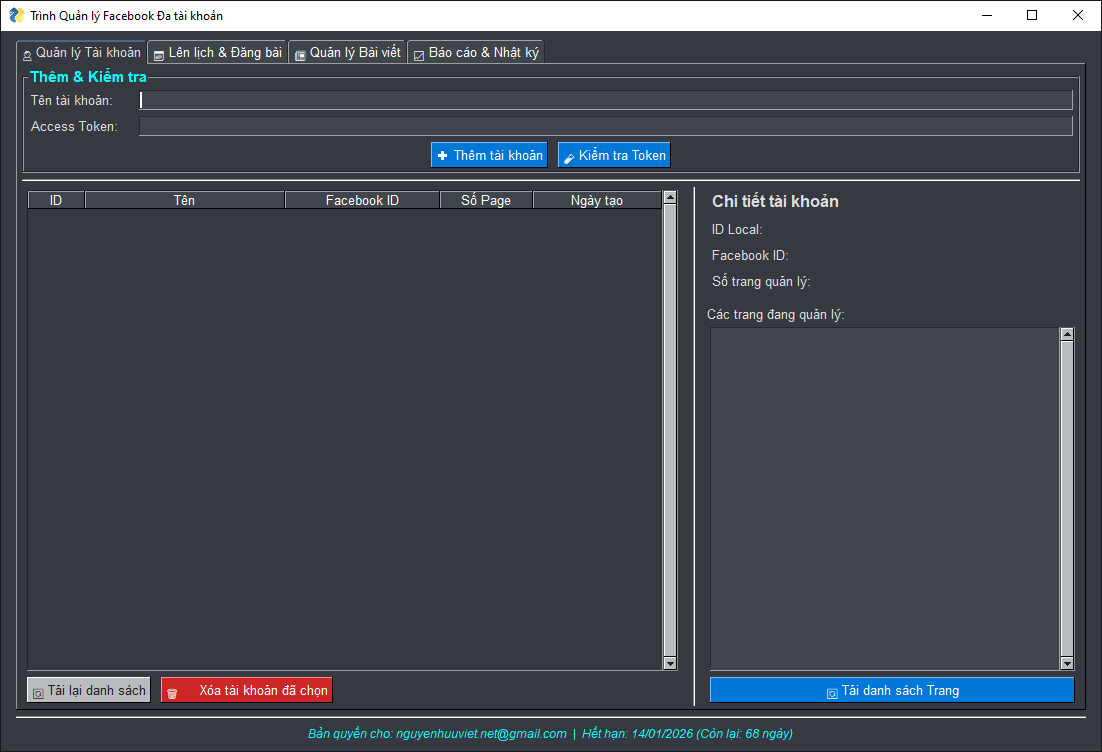Sort by the Tên column header
1102x752 pixels.
point(185,200)
